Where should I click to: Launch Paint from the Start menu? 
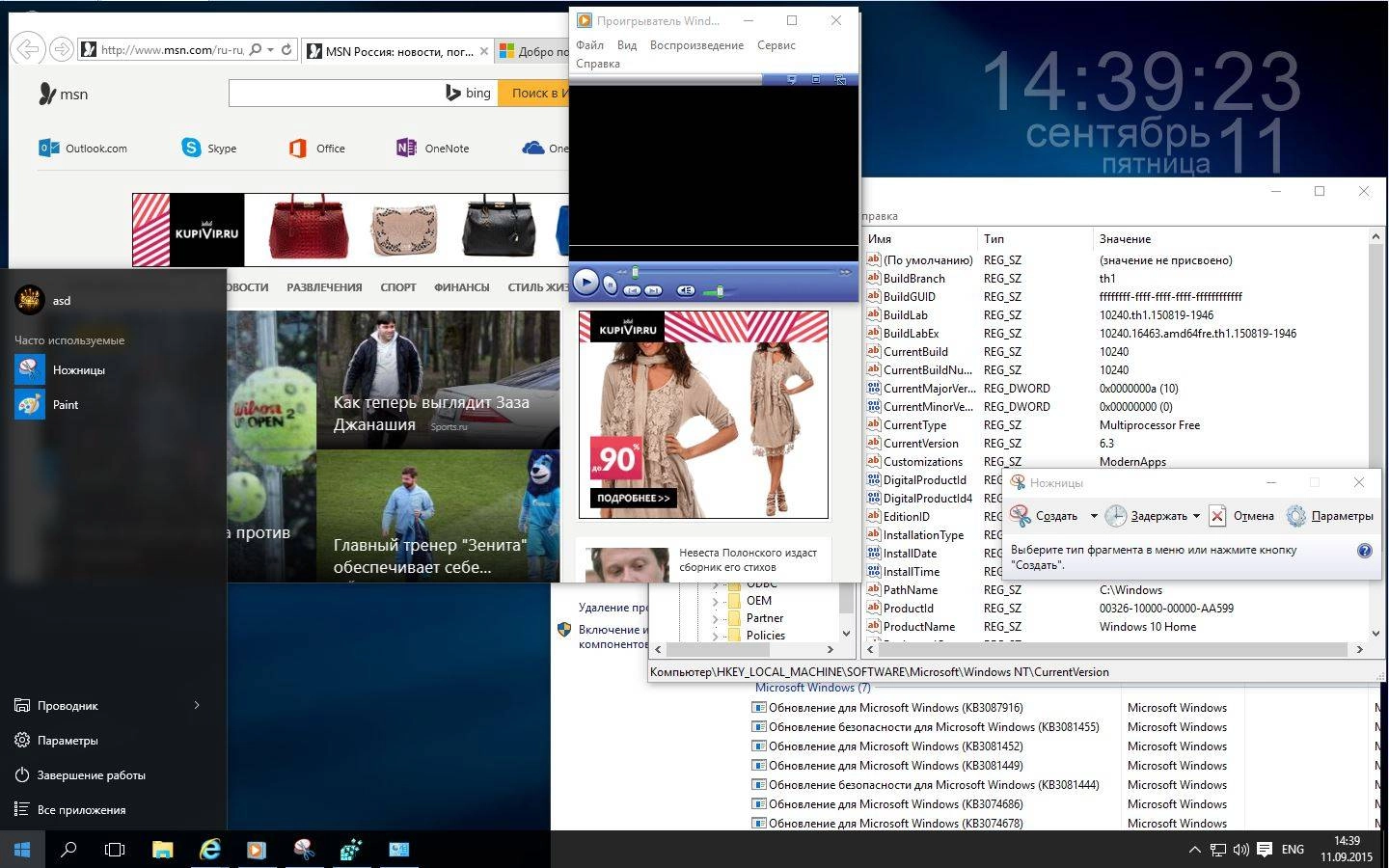pos(114,404)
